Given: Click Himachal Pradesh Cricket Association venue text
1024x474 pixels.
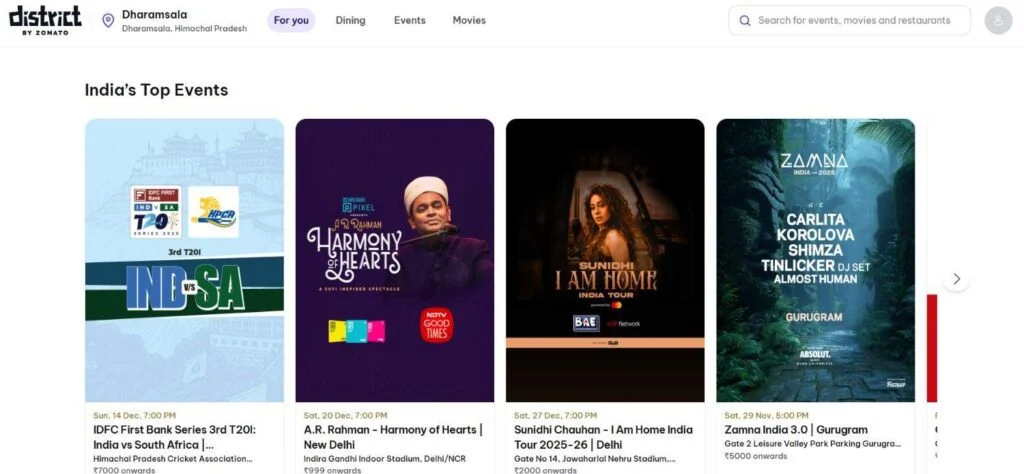Looking at the screenshot, I should pos(173,459).
